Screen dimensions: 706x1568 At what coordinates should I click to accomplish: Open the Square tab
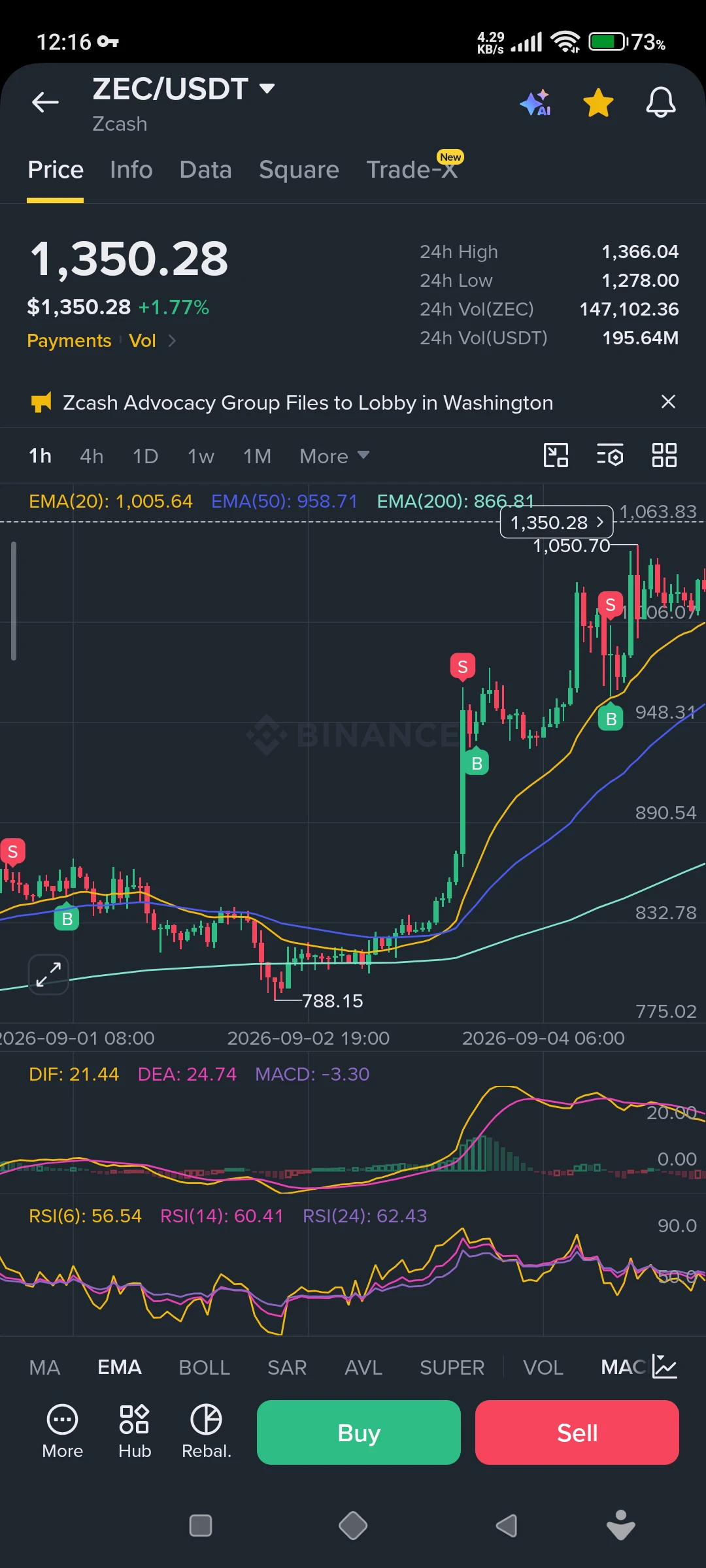[299, 170]
